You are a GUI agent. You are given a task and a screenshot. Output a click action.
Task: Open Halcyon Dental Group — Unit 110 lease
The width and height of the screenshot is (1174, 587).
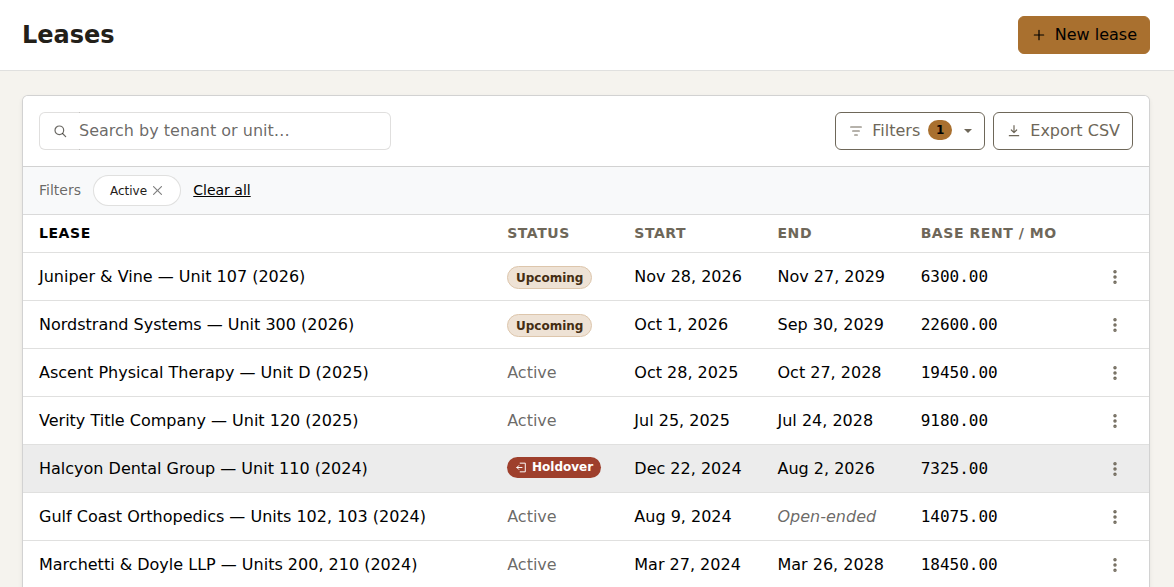pyautogui.click(x=203, y=469)
